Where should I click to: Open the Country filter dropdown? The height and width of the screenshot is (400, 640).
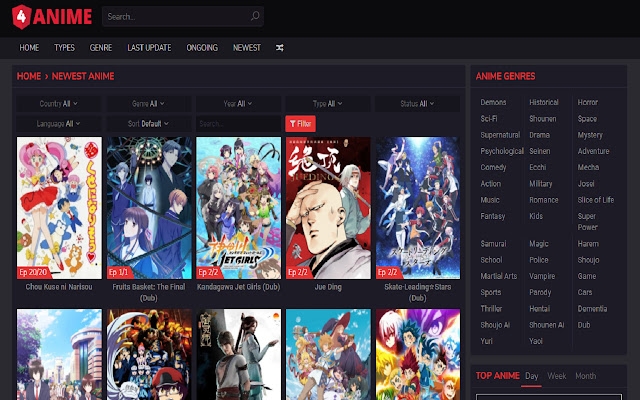pyautogui.click(x=58, y=104)
